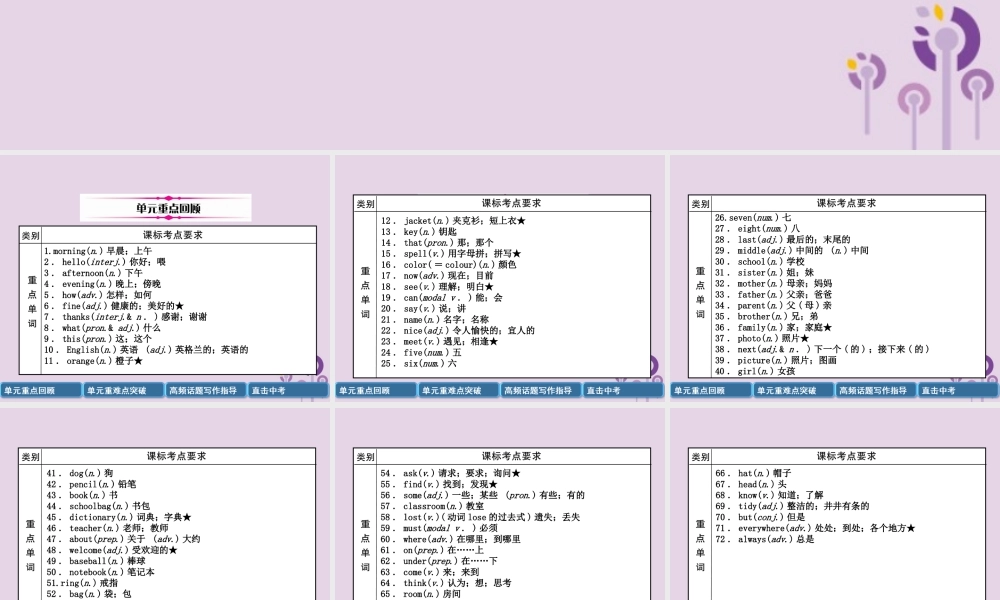
Task: Select the row '45. dictionary(n.) 词典；字典★'
Action: tap(119, 517)
